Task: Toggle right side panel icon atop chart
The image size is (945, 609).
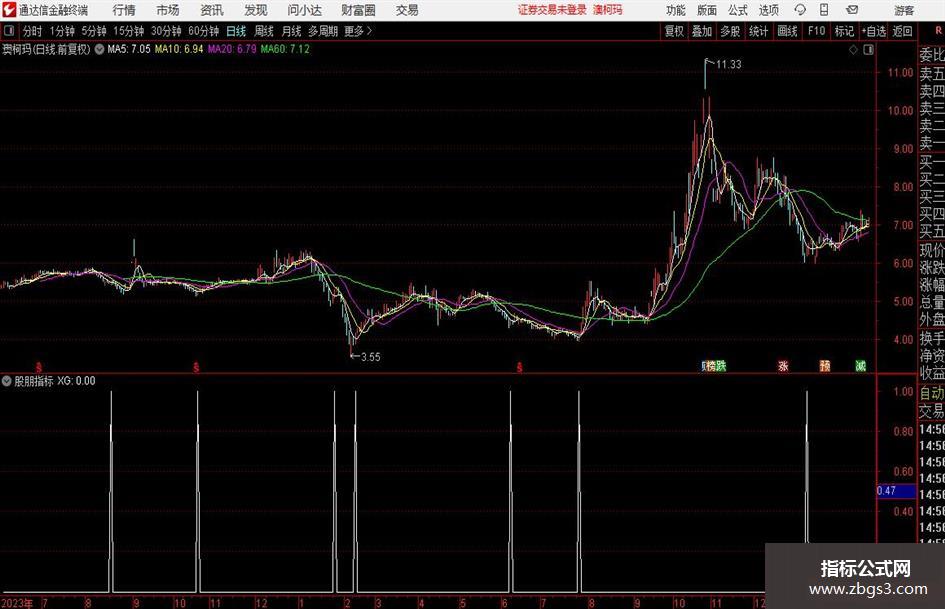Action: (868, 50)
